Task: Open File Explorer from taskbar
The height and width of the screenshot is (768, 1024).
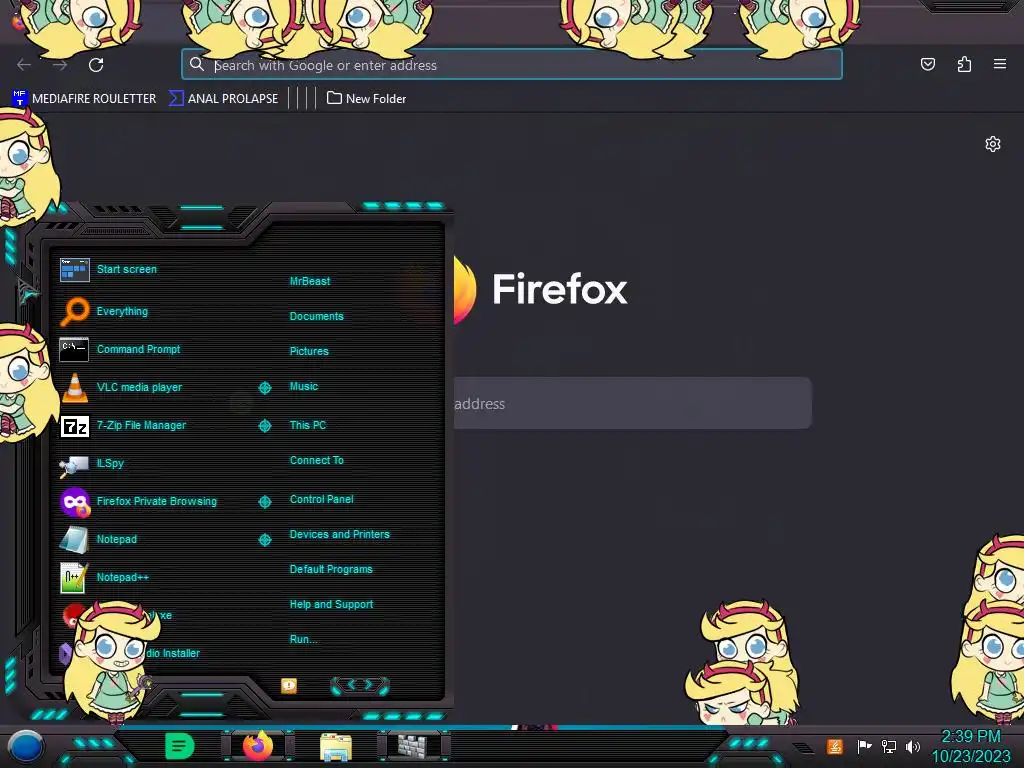Action: coord(336,746)
